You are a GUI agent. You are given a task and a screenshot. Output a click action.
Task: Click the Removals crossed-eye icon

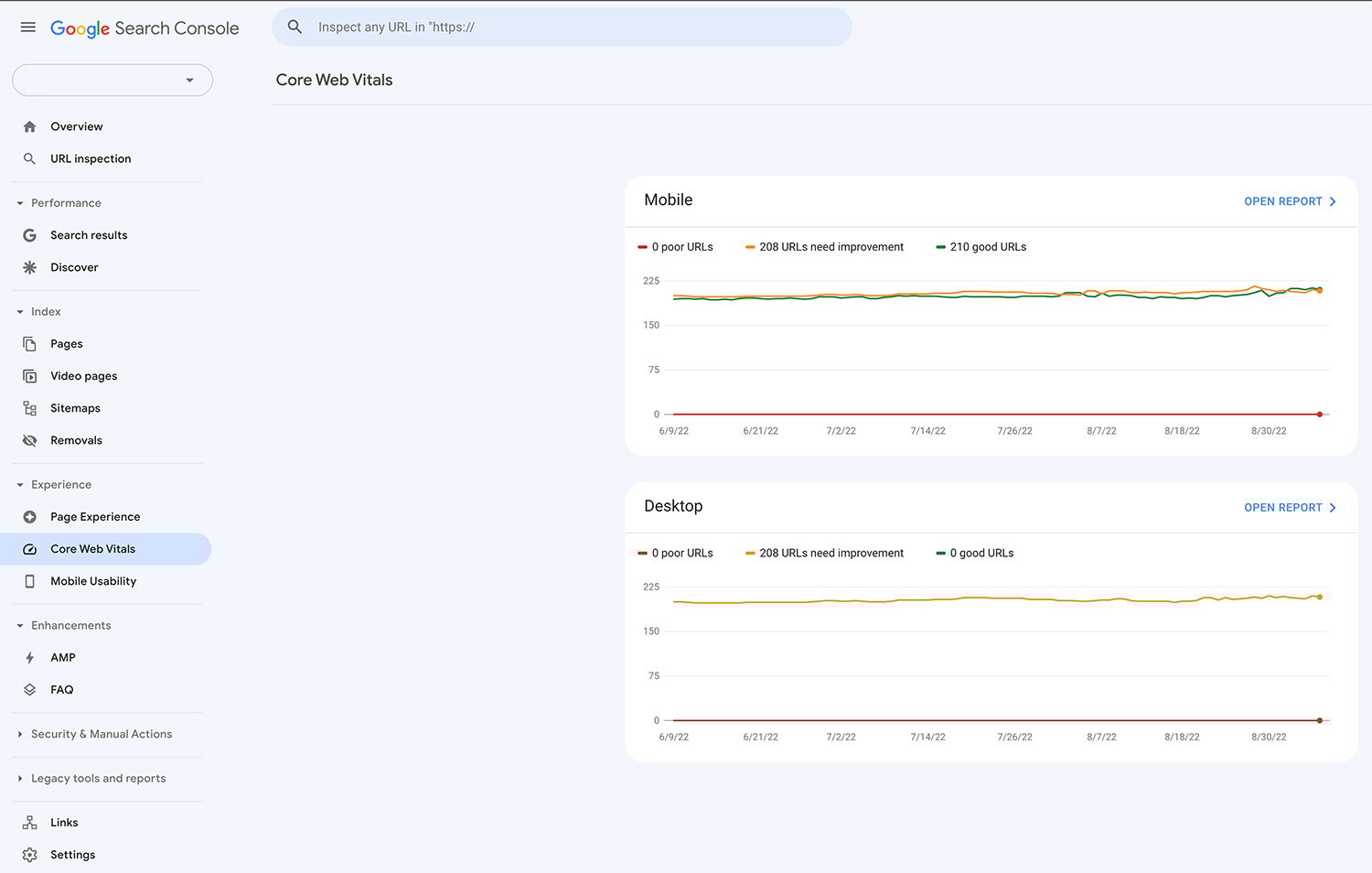coord(29,440)
